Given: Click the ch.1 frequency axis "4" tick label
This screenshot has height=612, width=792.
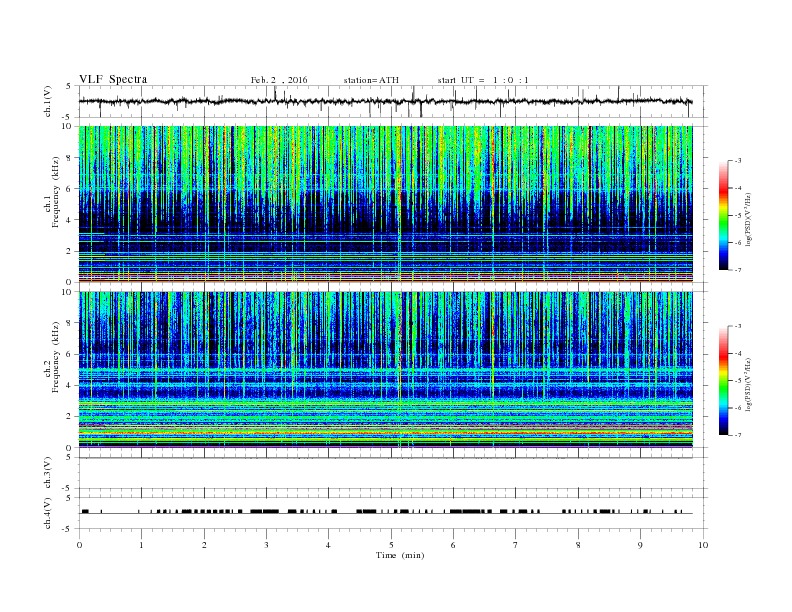Looking at the screenshot, I should click(69, 220).
